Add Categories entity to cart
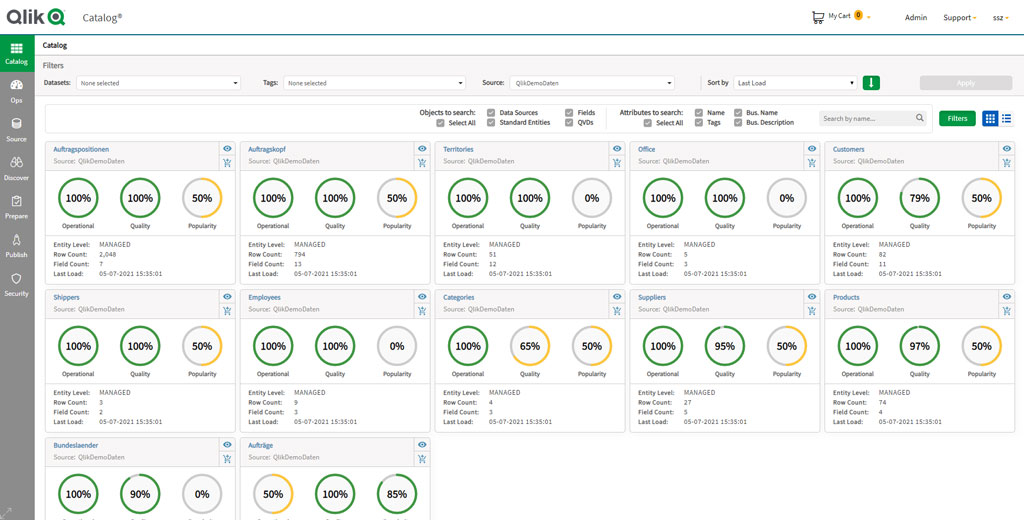The height and width of the screenshot is (520, 1024). click(x=617, y=311)
